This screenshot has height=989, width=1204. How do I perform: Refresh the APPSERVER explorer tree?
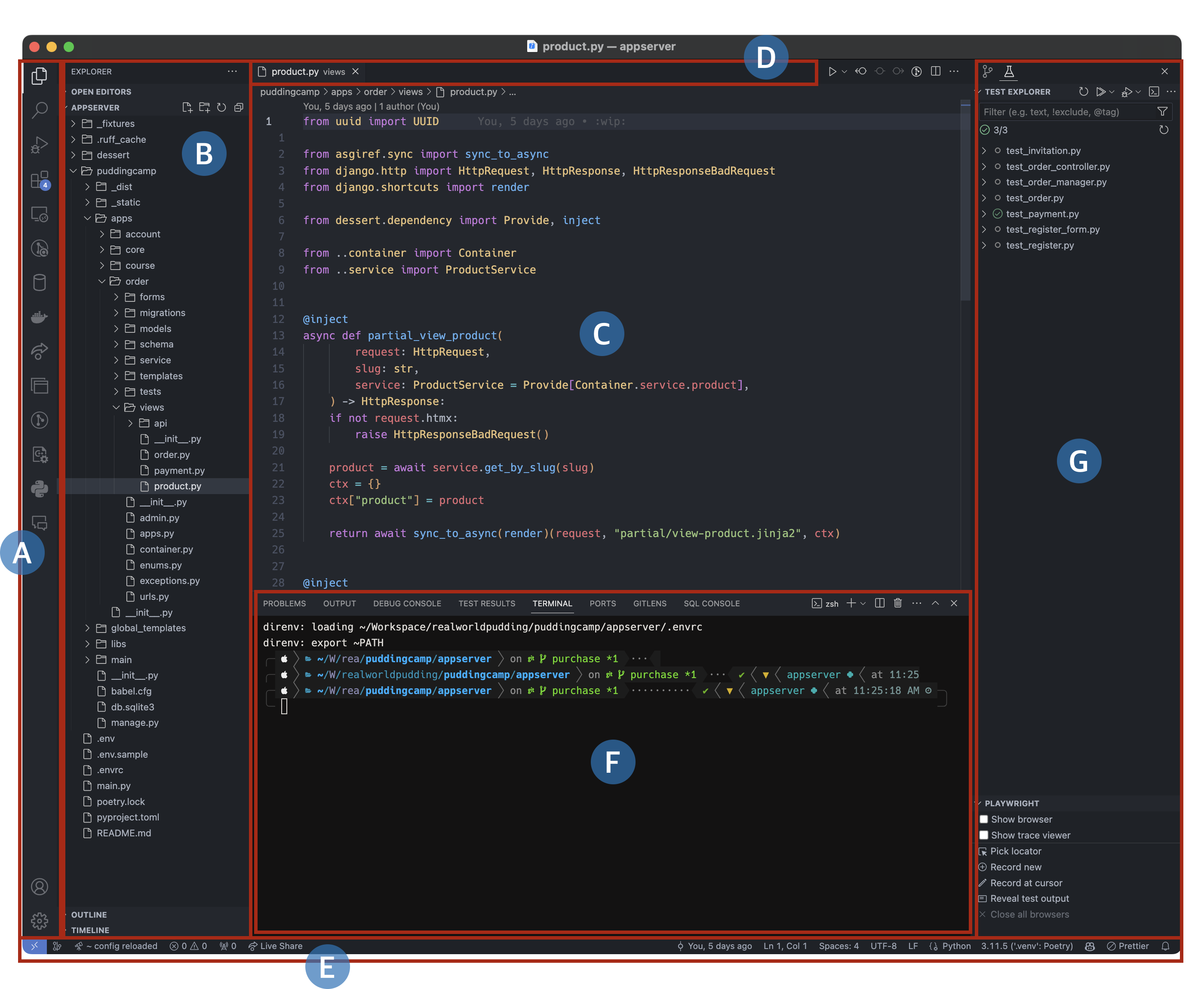pos(221,107)
